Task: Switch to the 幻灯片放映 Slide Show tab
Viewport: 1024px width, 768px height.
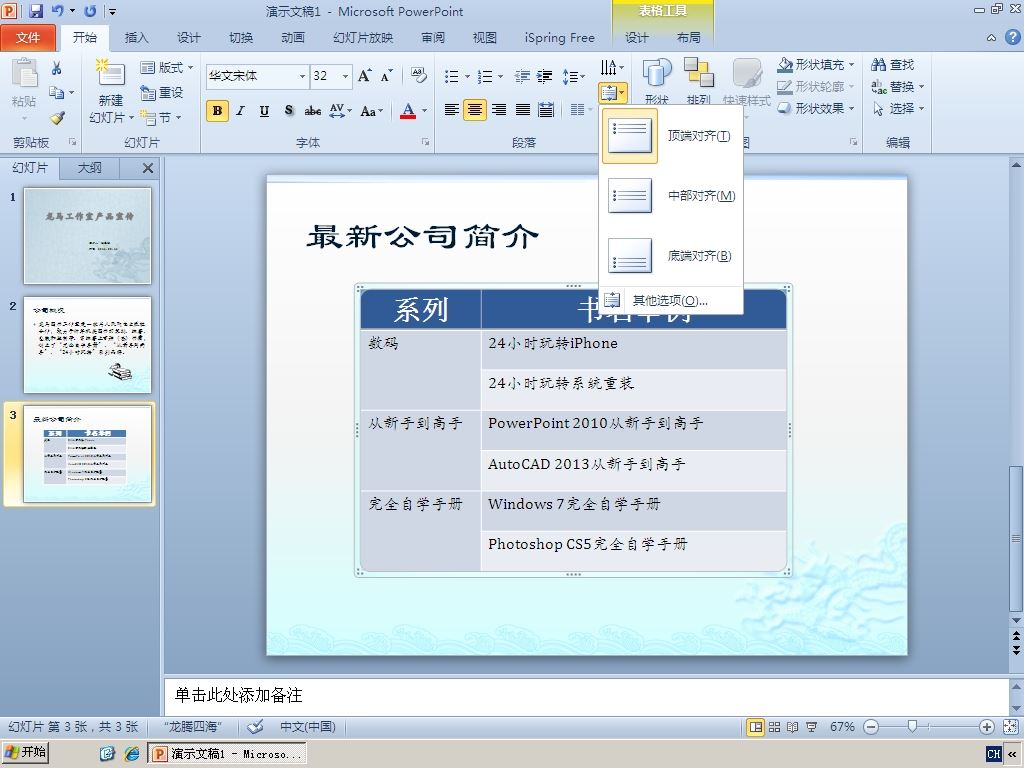Action: tap(362, 38)
